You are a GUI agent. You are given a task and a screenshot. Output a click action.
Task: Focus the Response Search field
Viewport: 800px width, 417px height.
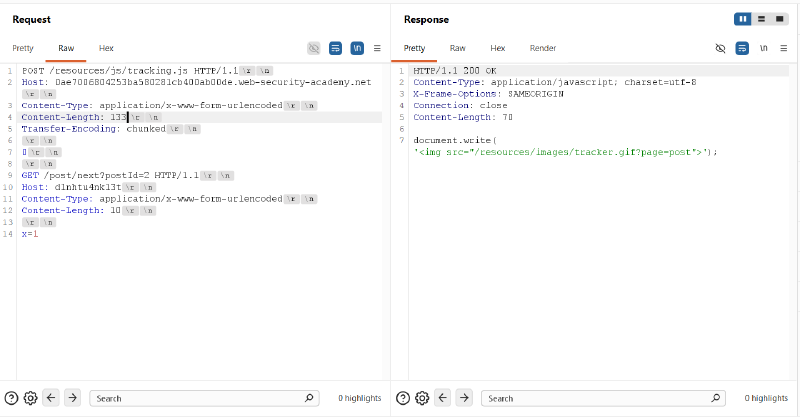pos(604,398)
